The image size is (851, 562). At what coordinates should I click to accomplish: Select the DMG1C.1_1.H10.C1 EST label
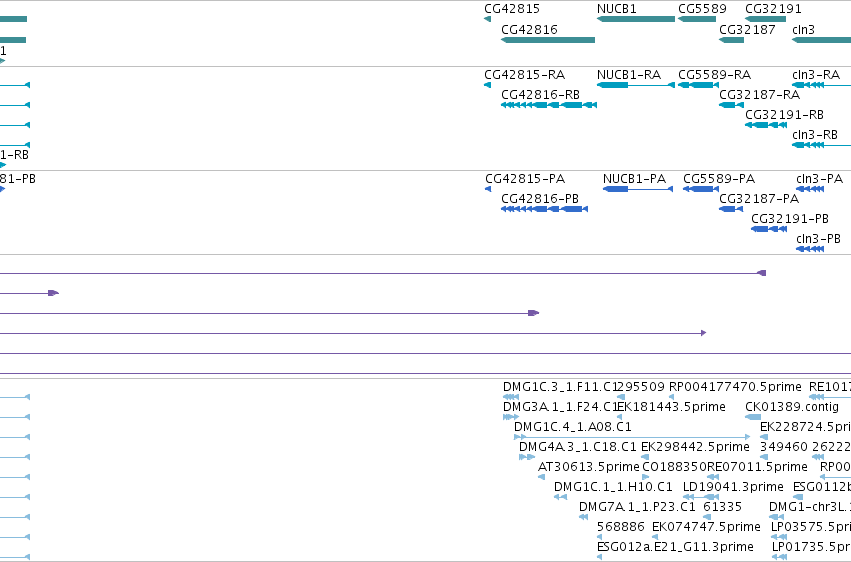[x=613, y=487]
